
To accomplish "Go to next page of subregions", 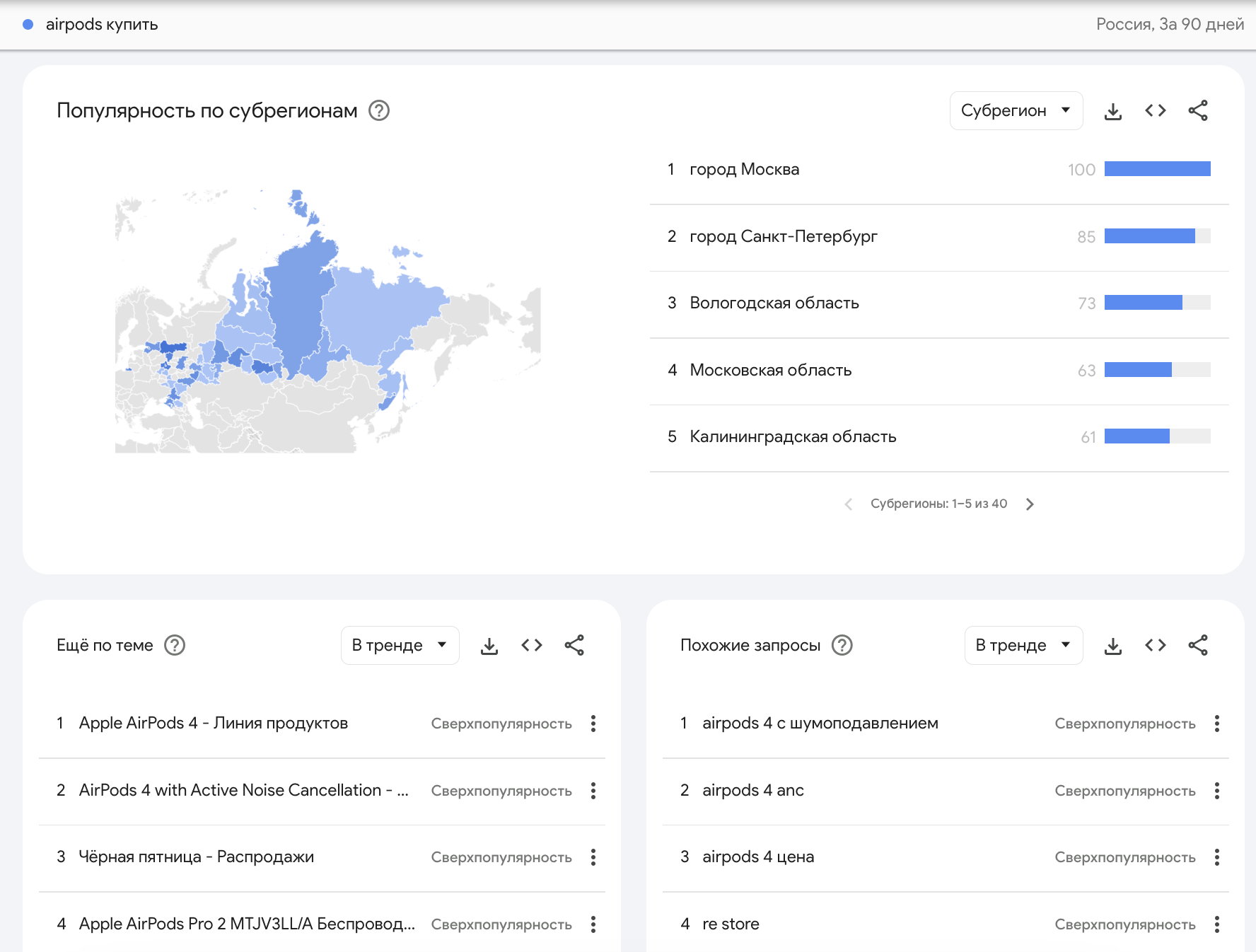I will point(1030,504).
